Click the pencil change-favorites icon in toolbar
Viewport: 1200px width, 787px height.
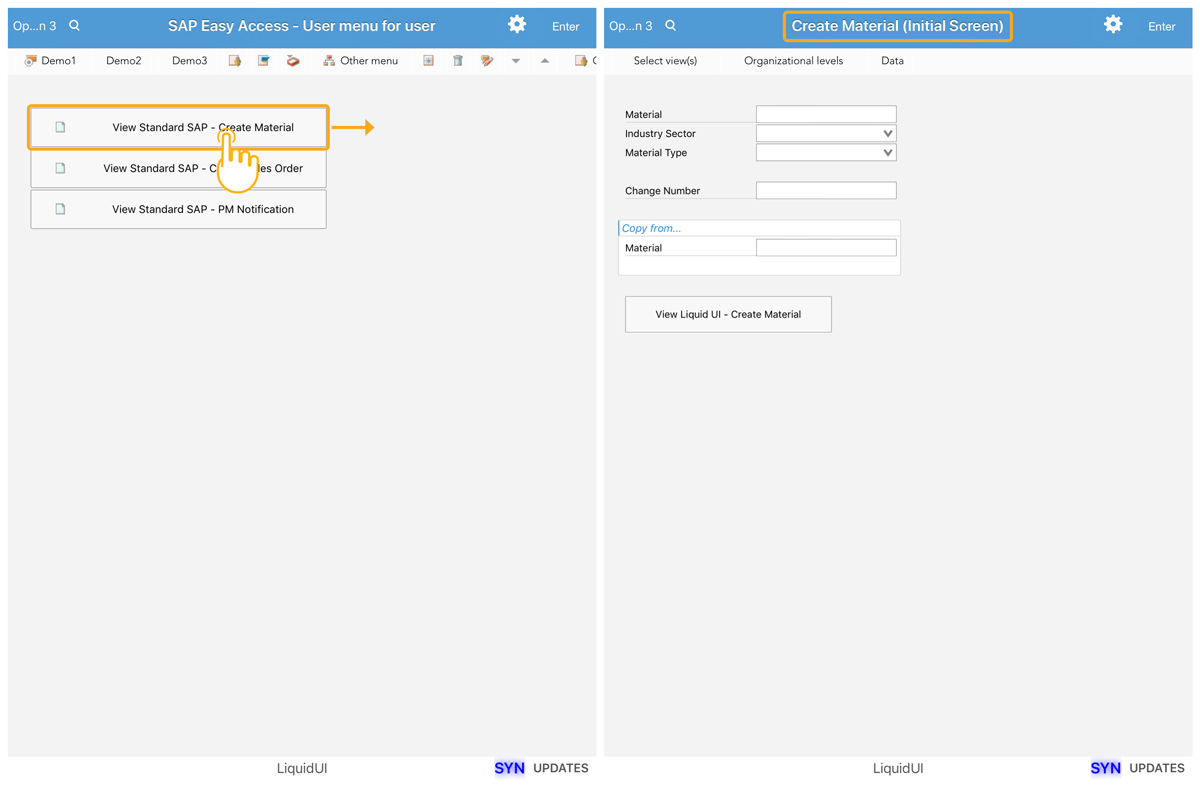click(487, 61)
